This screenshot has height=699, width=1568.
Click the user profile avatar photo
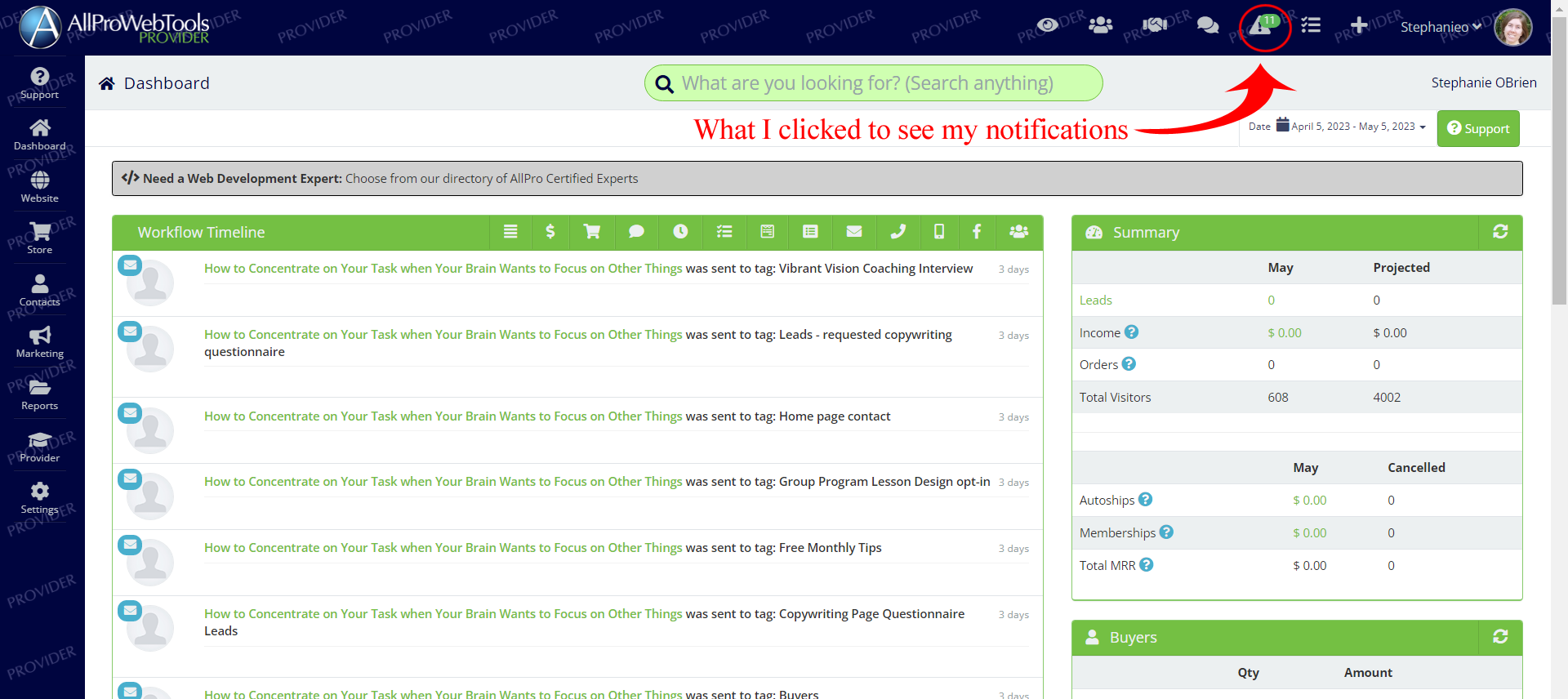point(1513,27)
